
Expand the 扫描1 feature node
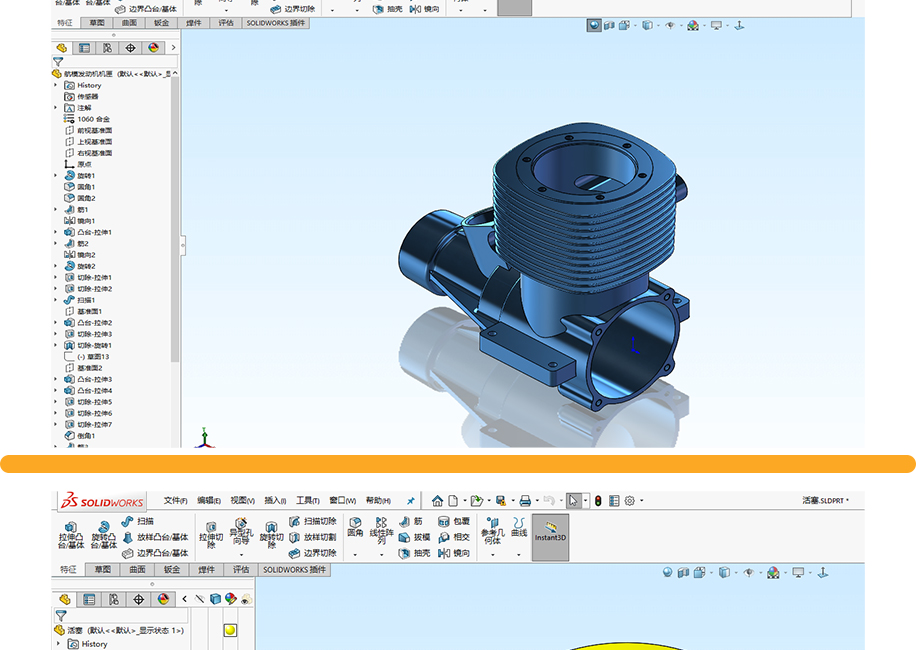coord(56,300)
